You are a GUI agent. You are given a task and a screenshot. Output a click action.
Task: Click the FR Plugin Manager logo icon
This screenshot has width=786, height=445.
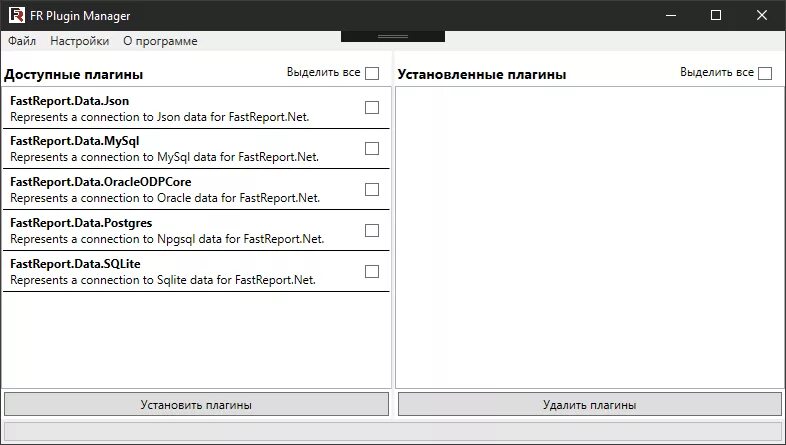point(17,16)
